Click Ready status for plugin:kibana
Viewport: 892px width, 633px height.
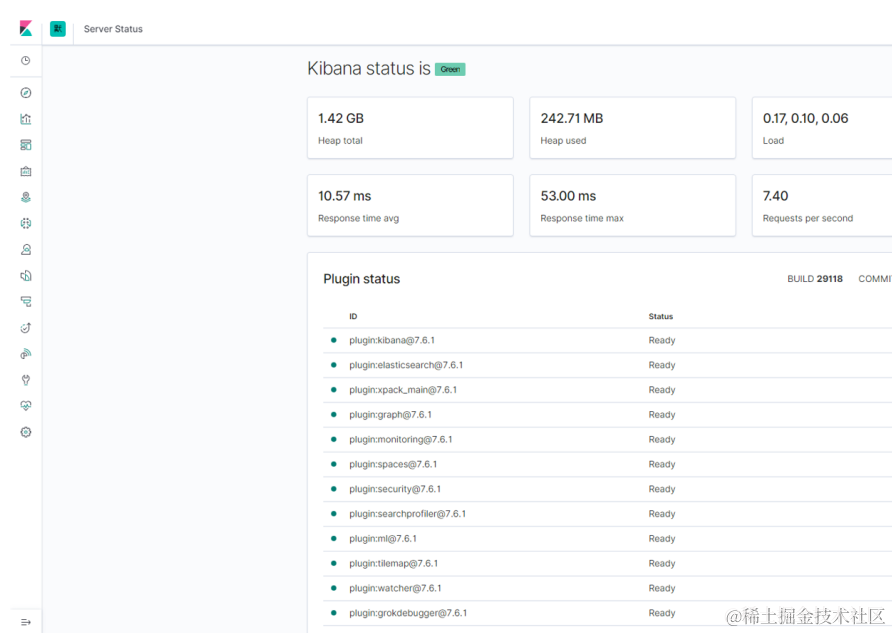662,340
